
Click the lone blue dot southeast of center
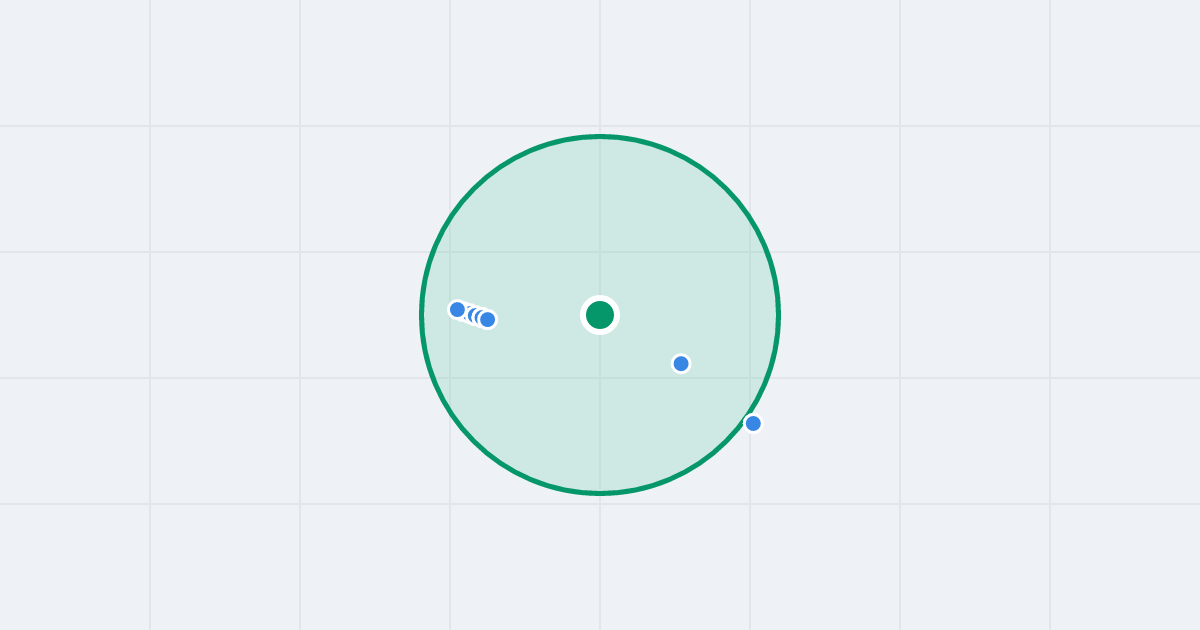tap(681, 364)
